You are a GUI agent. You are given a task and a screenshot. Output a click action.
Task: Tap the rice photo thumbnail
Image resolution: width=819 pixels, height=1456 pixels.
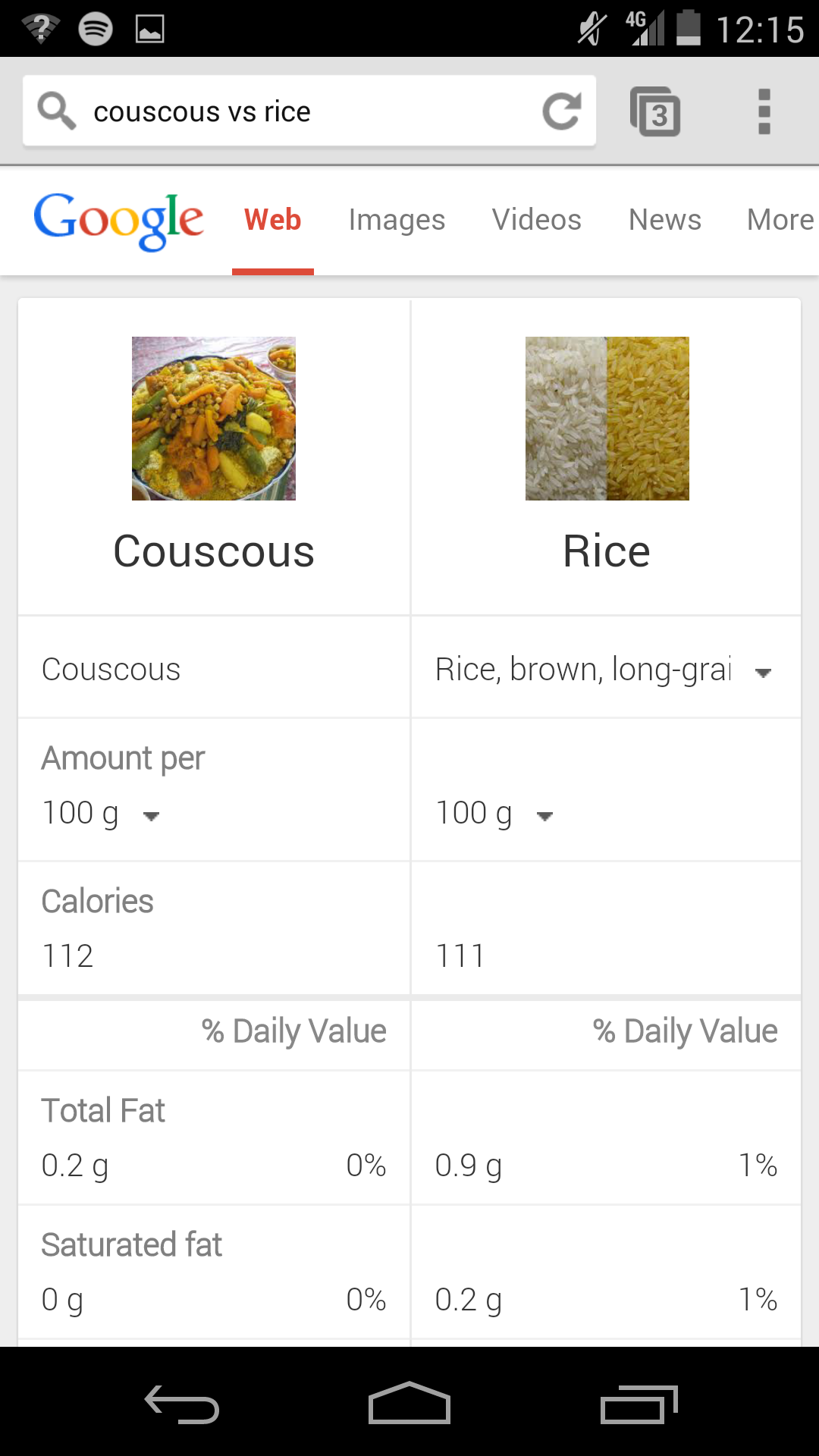coord(607,419)
